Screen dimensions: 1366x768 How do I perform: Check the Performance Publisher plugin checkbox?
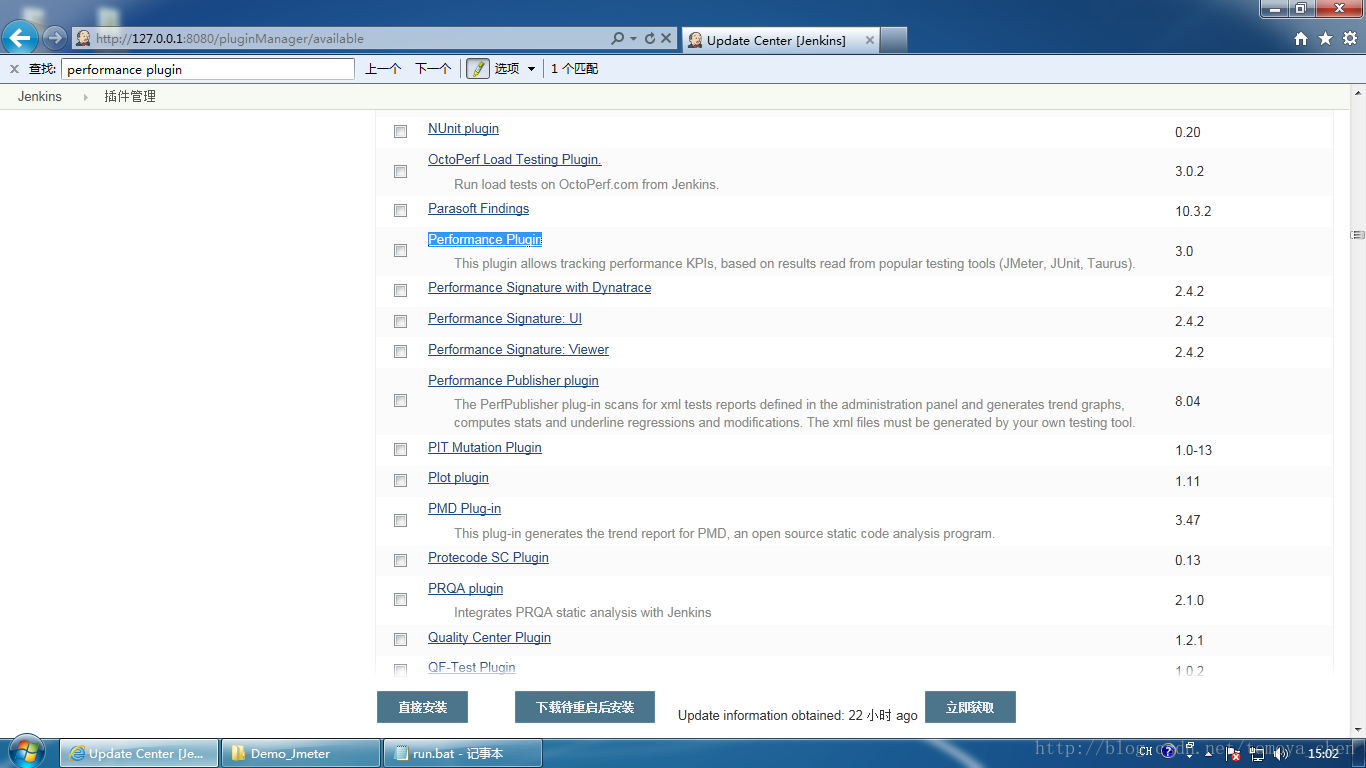click(400, 400)
